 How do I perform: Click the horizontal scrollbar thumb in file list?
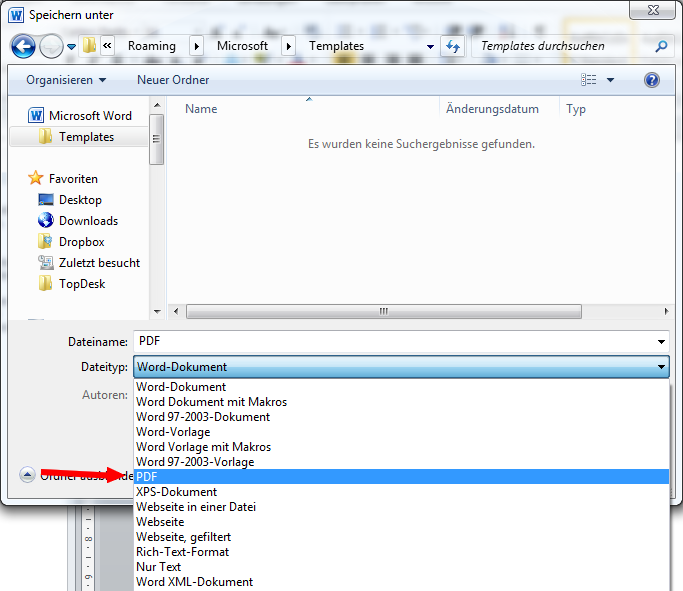click(384, 311)
